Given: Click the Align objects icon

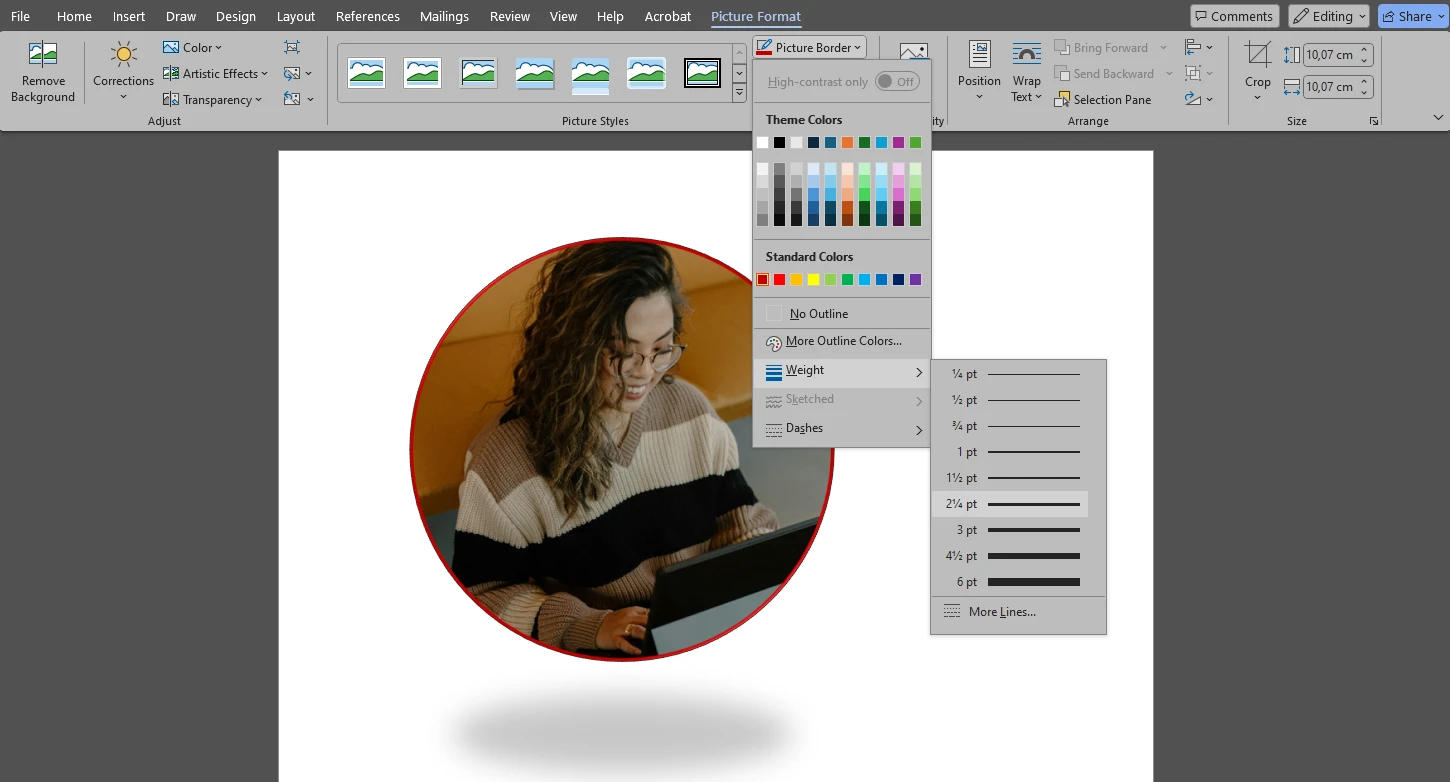Looking at the screenshot, I should (x=1192, y=47).
